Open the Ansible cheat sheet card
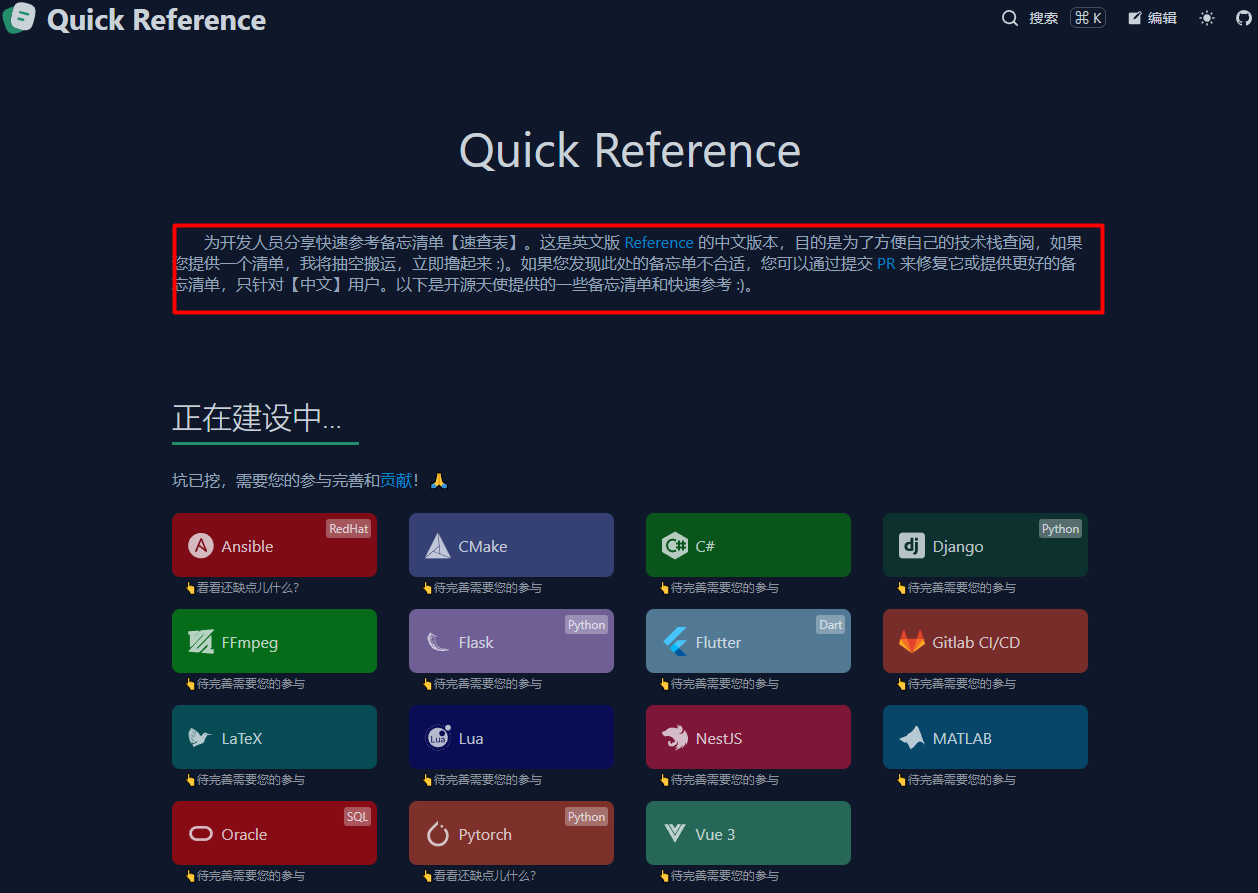 coord(274,545)
